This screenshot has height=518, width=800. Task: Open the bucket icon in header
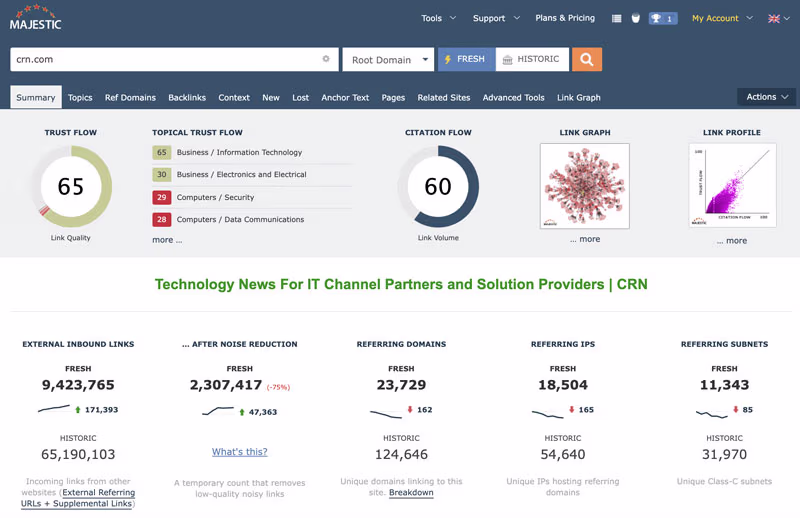tap(635, 18)
